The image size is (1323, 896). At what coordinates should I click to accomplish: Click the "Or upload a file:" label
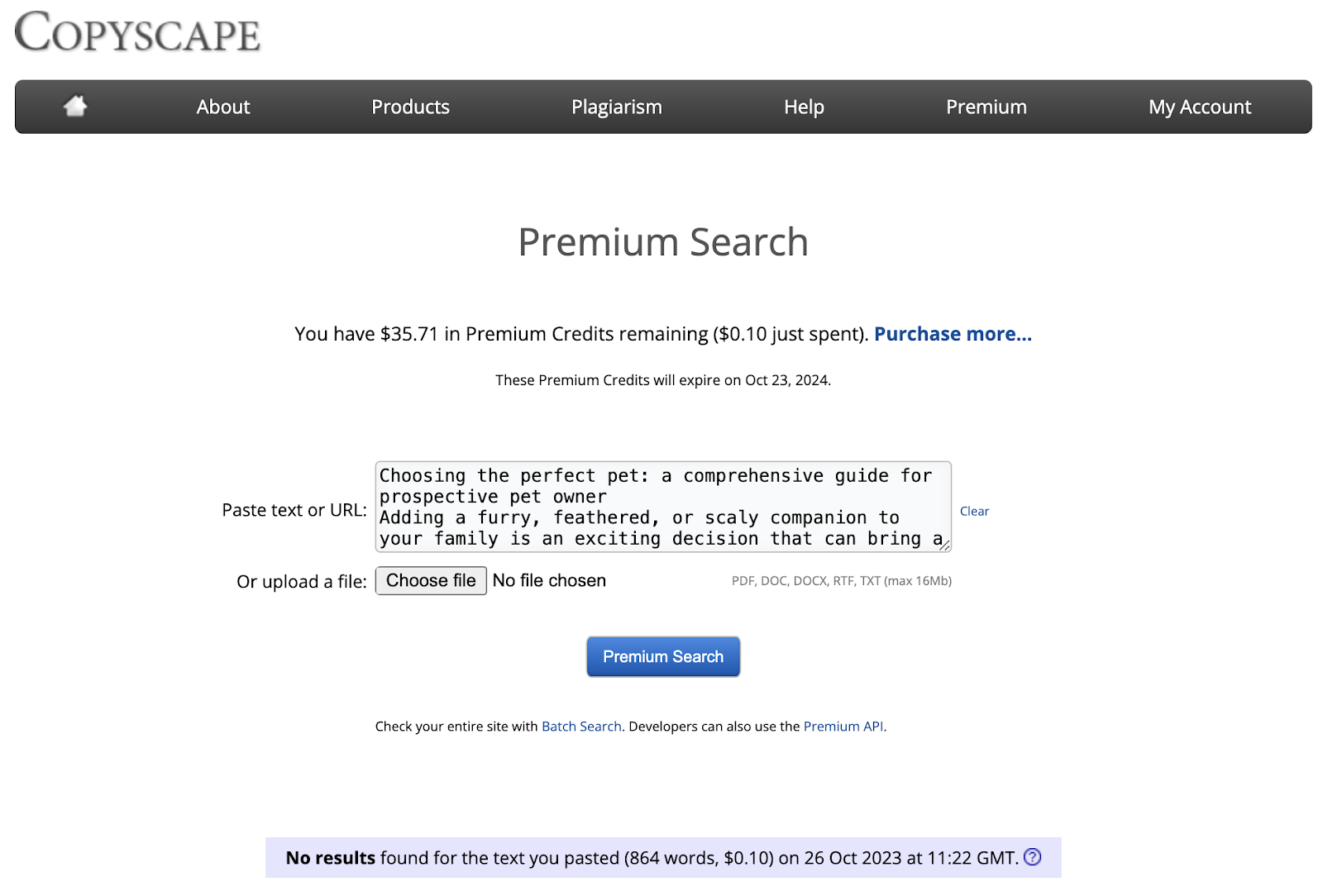(x=302, y=582)
